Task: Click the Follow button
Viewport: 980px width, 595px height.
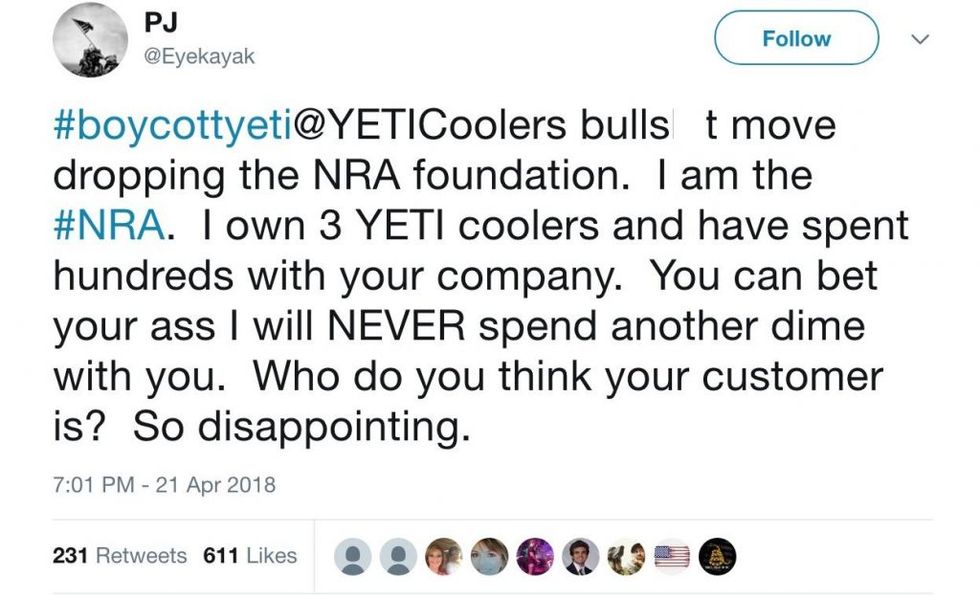Action: pyautogui.click(x=796, y=39)
